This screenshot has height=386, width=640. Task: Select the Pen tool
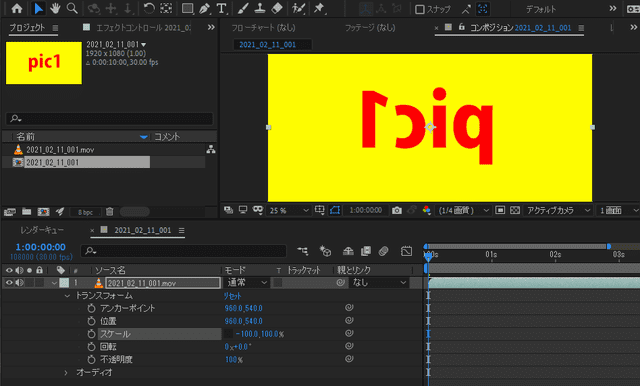204,9
